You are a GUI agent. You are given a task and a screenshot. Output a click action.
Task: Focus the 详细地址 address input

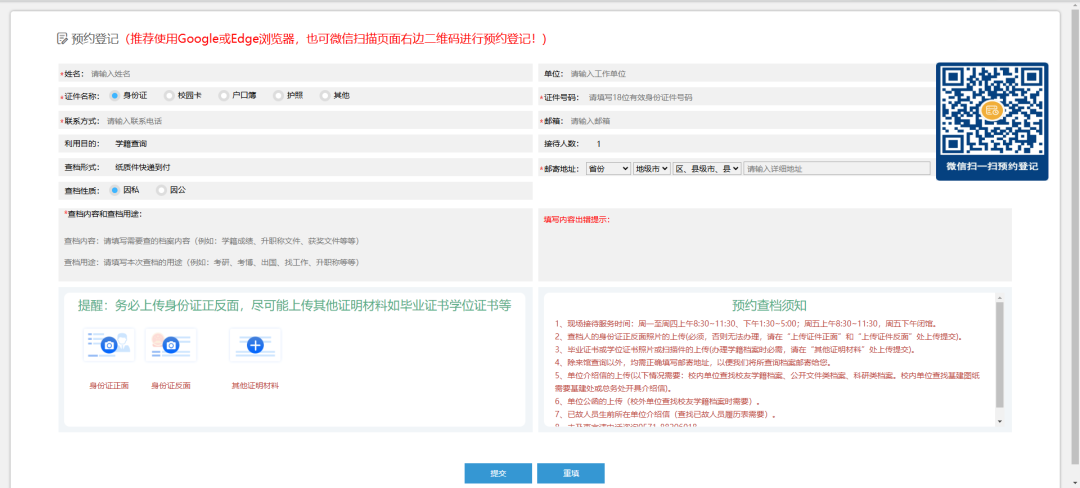tap(837, 168)
